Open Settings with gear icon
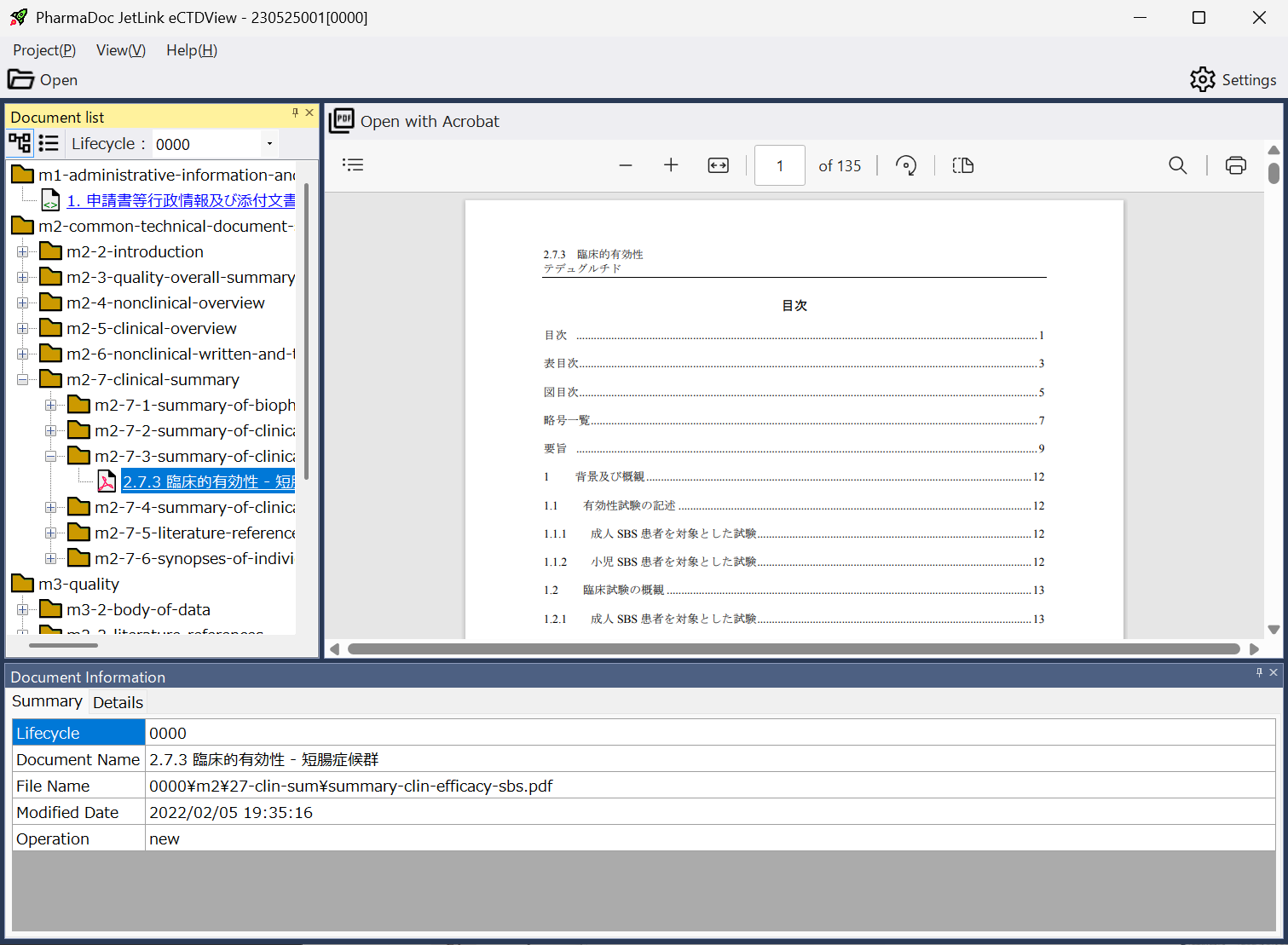 1202,79
